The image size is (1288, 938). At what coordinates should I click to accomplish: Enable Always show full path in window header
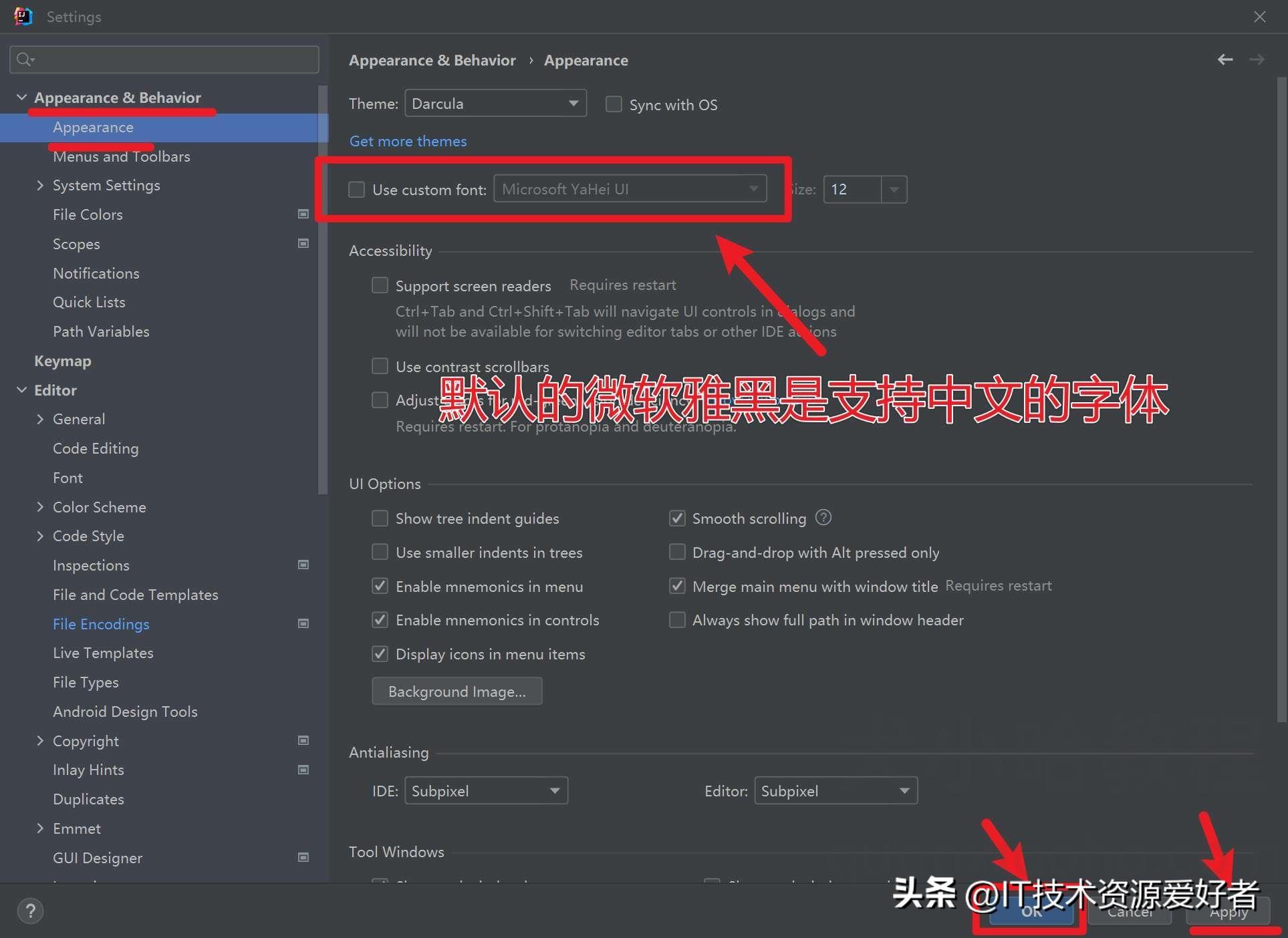677,619
